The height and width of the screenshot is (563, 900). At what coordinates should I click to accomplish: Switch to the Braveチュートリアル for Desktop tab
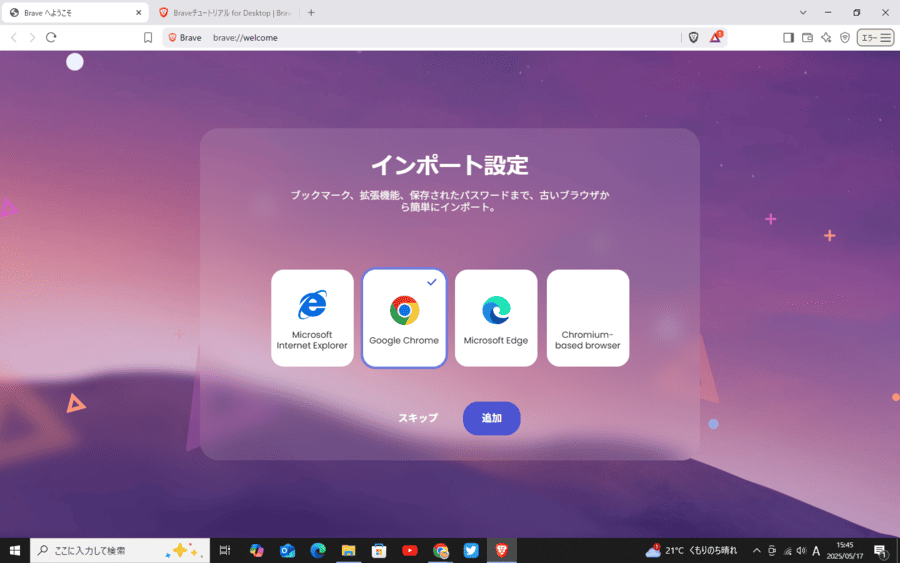point(226,13)
